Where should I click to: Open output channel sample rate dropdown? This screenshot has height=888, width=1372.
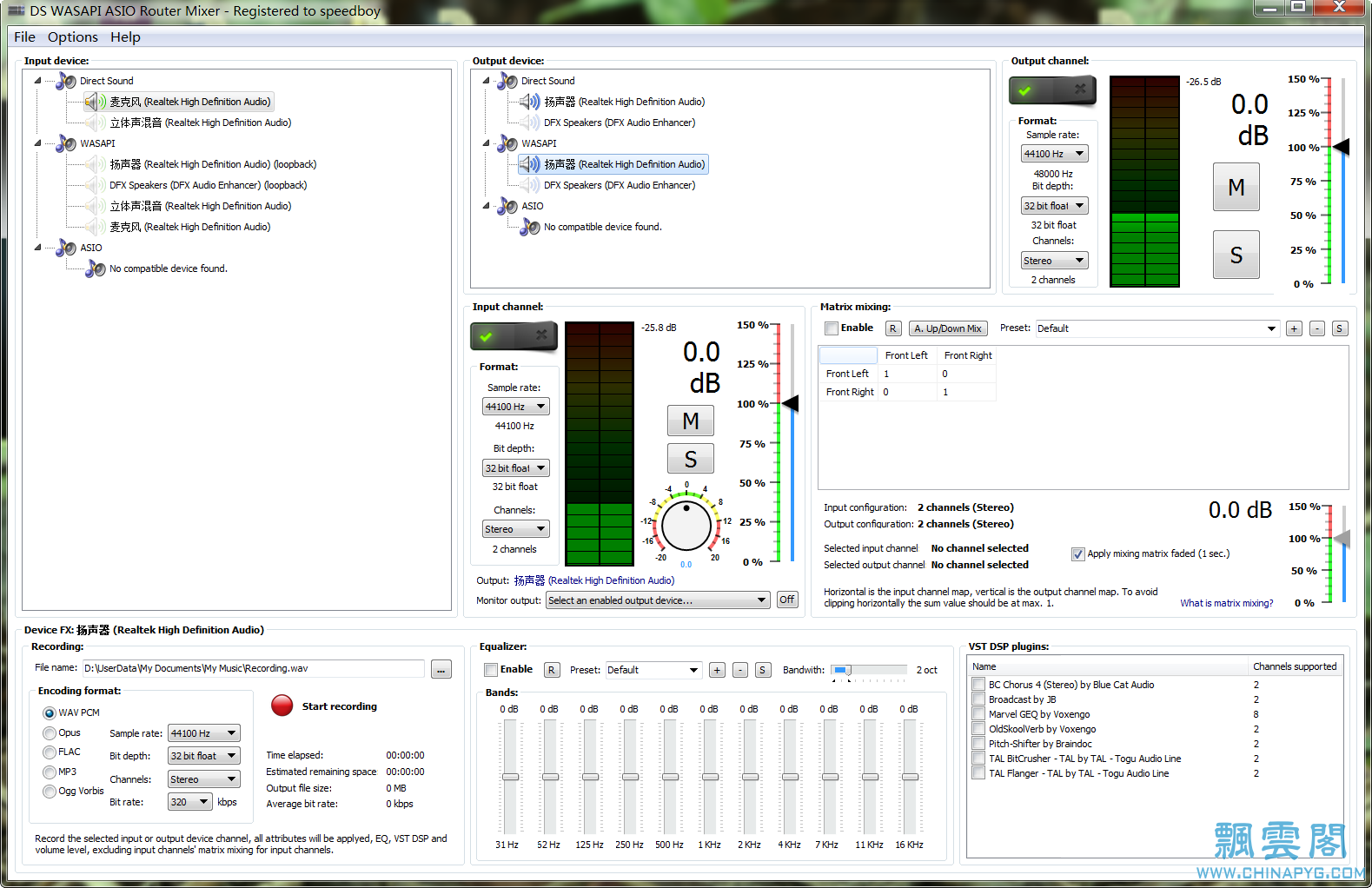coord(1055,154)
